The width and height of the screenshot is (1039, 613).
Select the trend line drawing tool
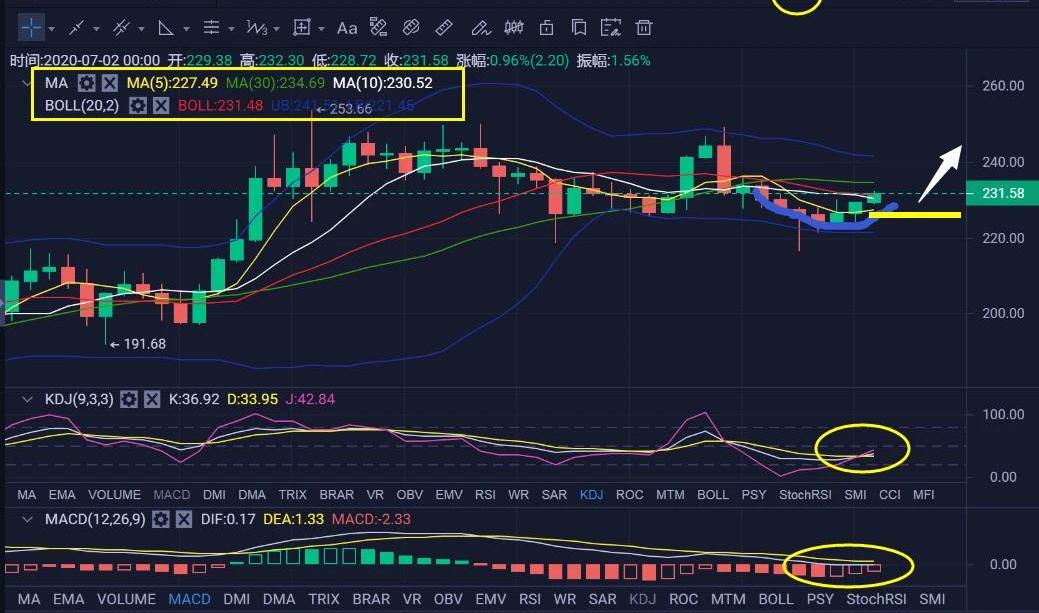click(x=76, y=27)
